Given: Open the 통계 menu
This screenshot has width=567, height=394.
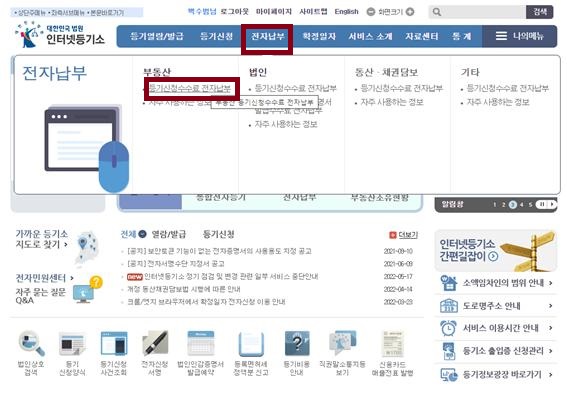Looking at the screenshot, I should coord(461,37).
